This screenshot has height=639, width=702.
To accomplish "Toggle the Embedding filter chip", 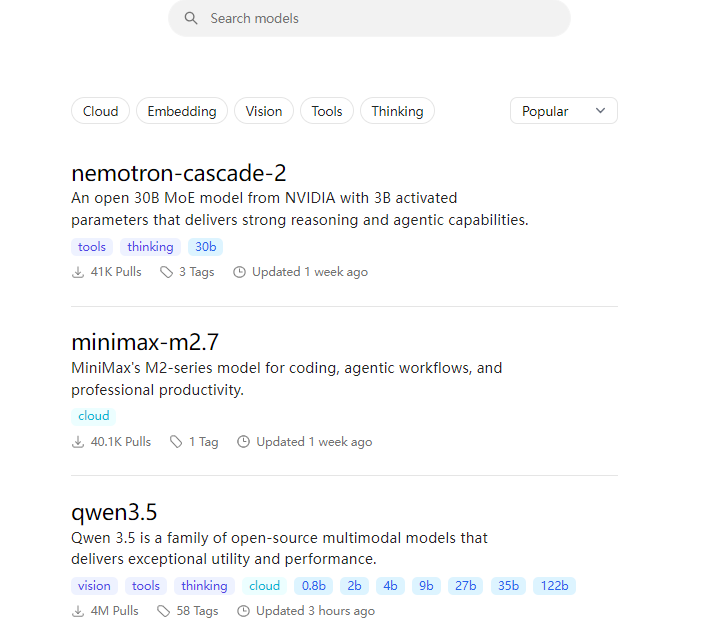I will pyautogui.click(x=182, y=111).
